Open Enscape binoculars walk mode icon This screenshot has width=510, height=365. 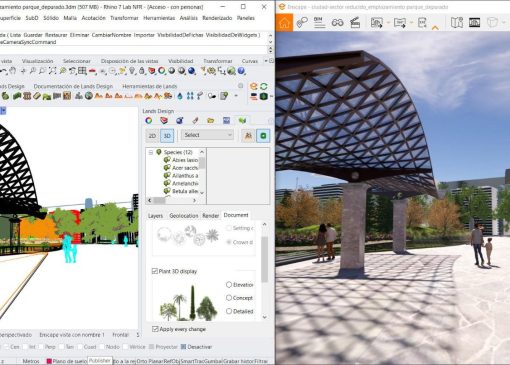[337, 23]
